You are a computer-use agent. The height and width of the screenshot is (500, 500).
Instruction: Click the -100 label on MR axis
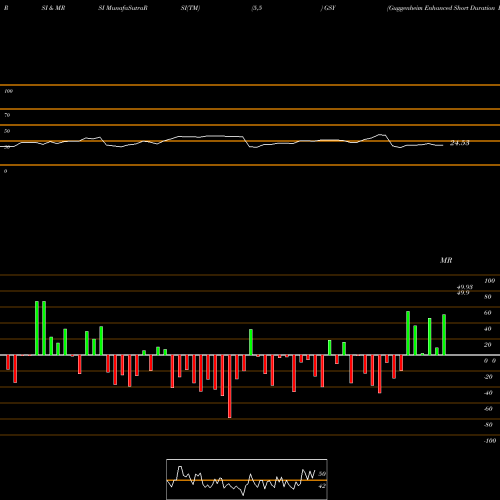pos(490,441)
